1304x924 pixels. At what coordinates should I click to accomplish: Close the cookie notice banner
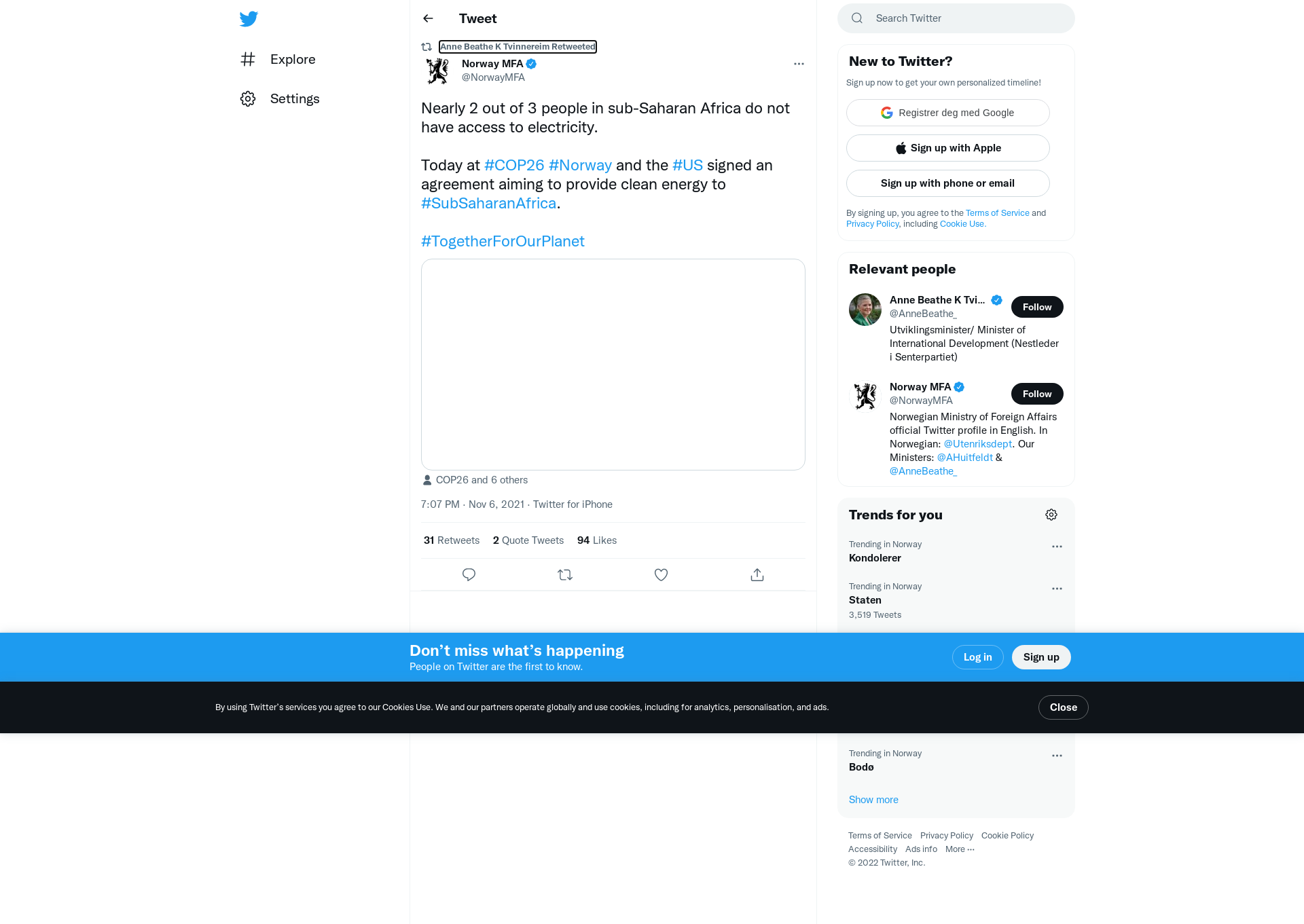(x=1063, y=707)
